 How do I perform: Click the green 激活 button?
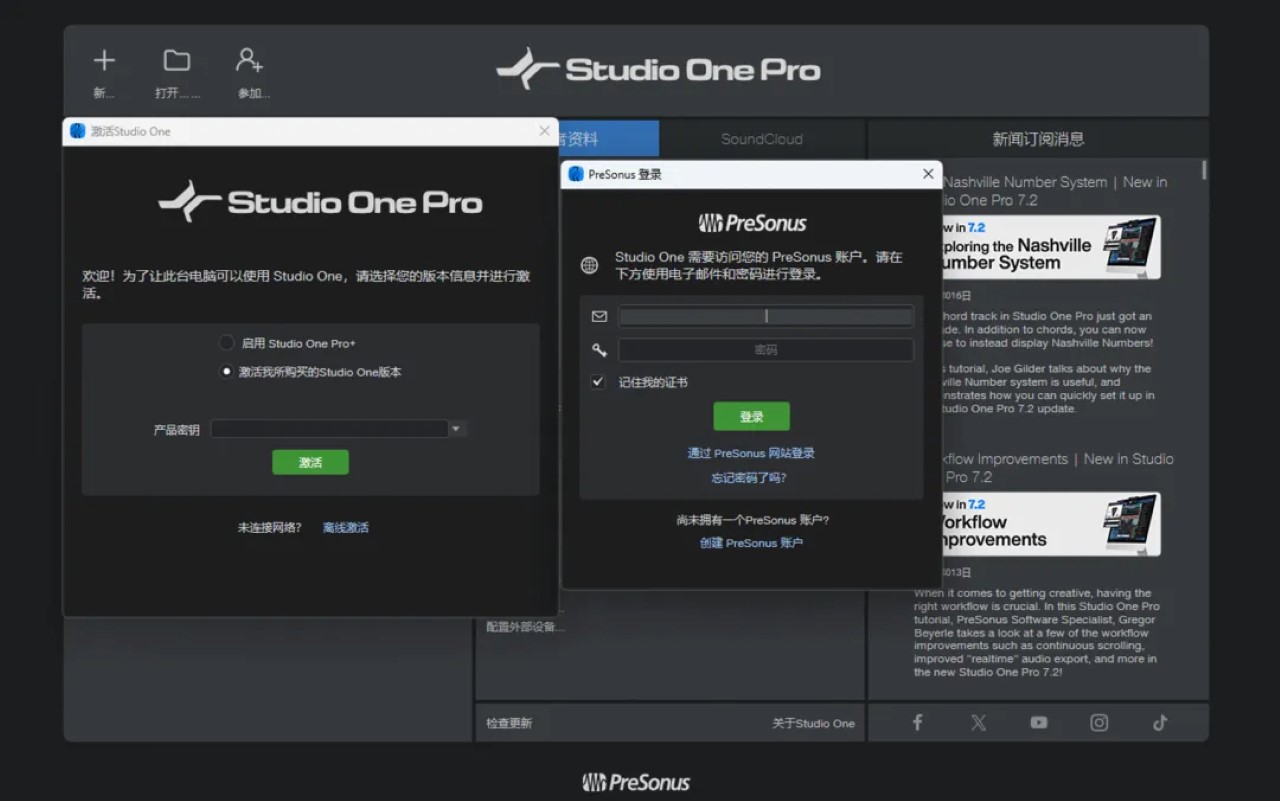click(311, 462)
